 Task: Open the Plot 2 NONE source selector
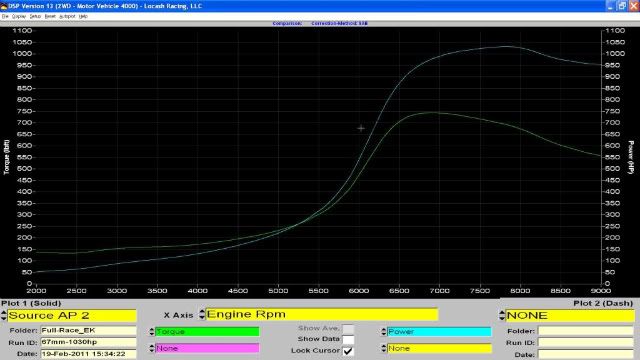[x=570, y=315]
